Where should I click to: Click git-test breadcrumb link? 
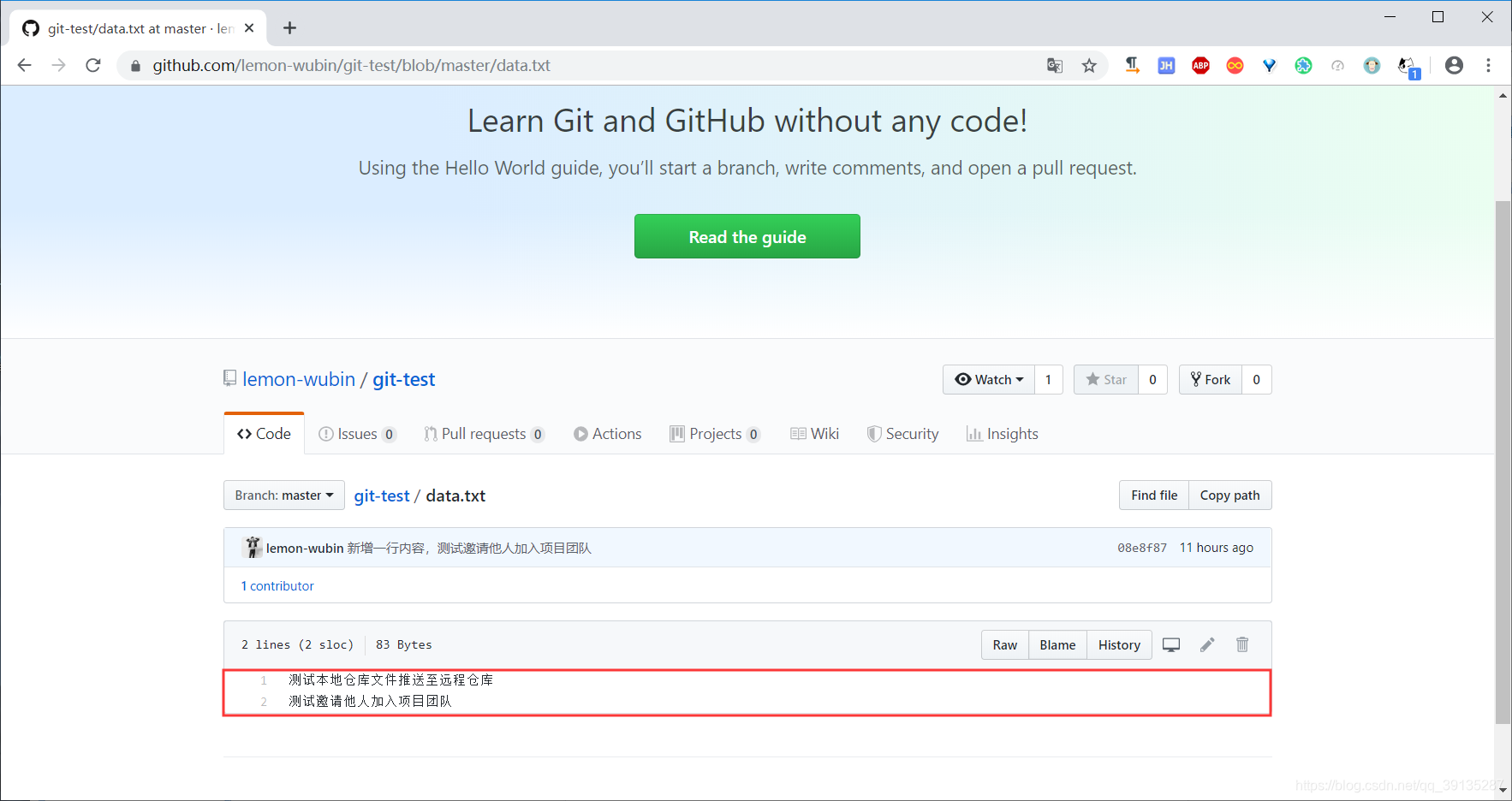coord(382,495)
